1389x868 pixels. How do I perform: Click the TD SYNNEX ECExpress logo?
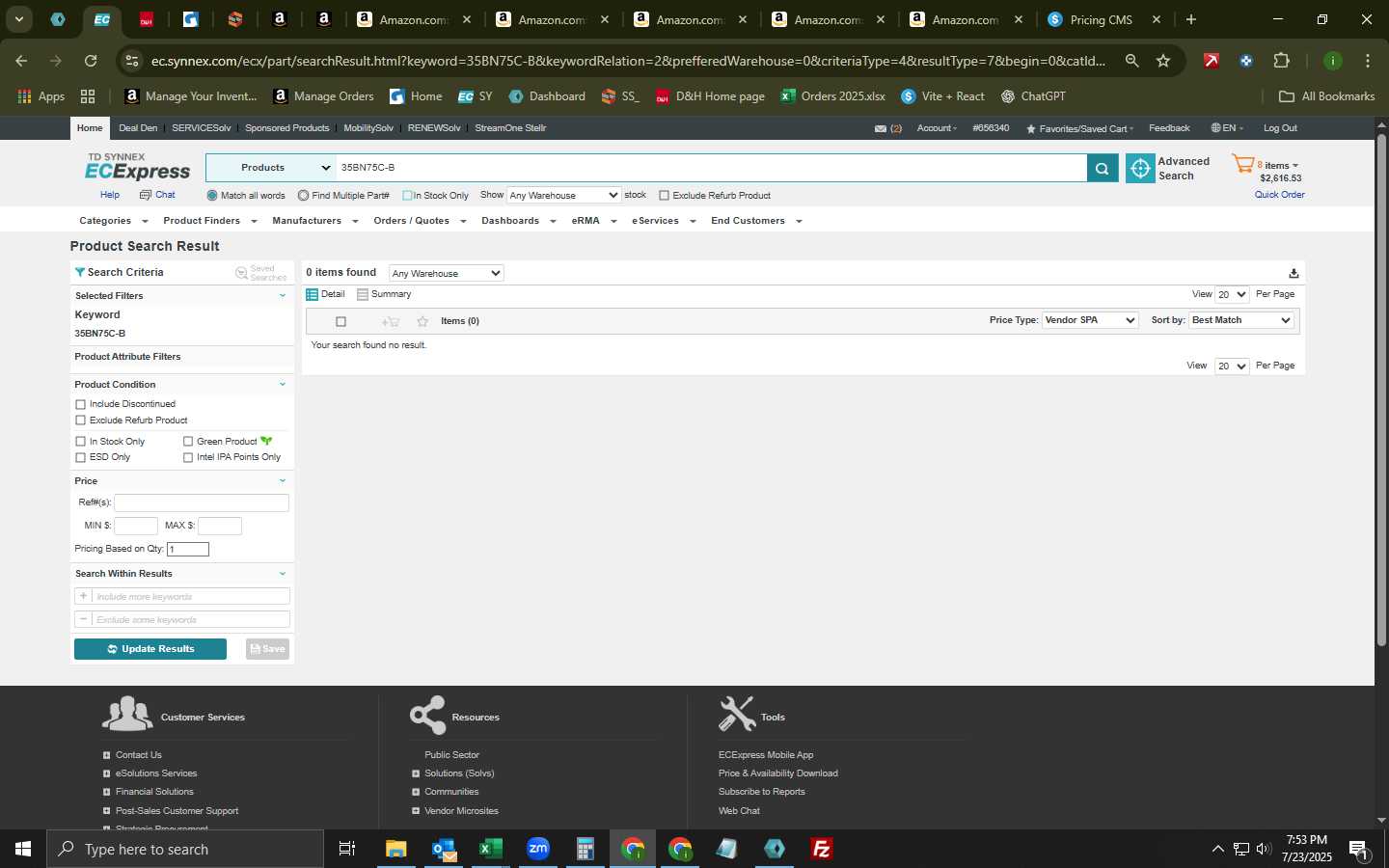[138, 167]
